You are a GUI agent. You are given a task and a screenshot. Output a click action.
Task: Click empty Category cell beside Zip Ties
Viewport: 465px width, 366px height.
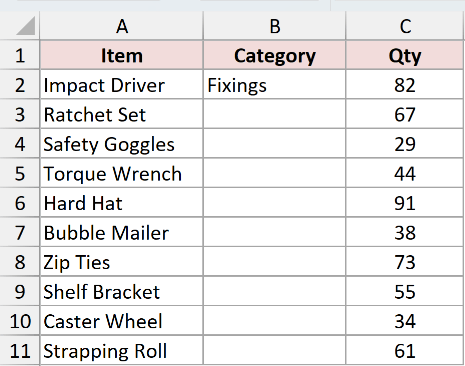point(274,261)
